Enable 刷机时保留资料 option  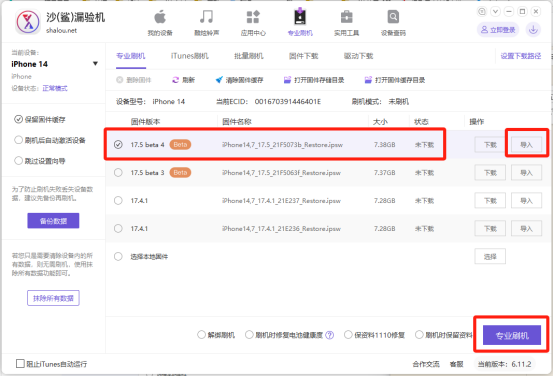pyautogui.click(x=419, y=335)
